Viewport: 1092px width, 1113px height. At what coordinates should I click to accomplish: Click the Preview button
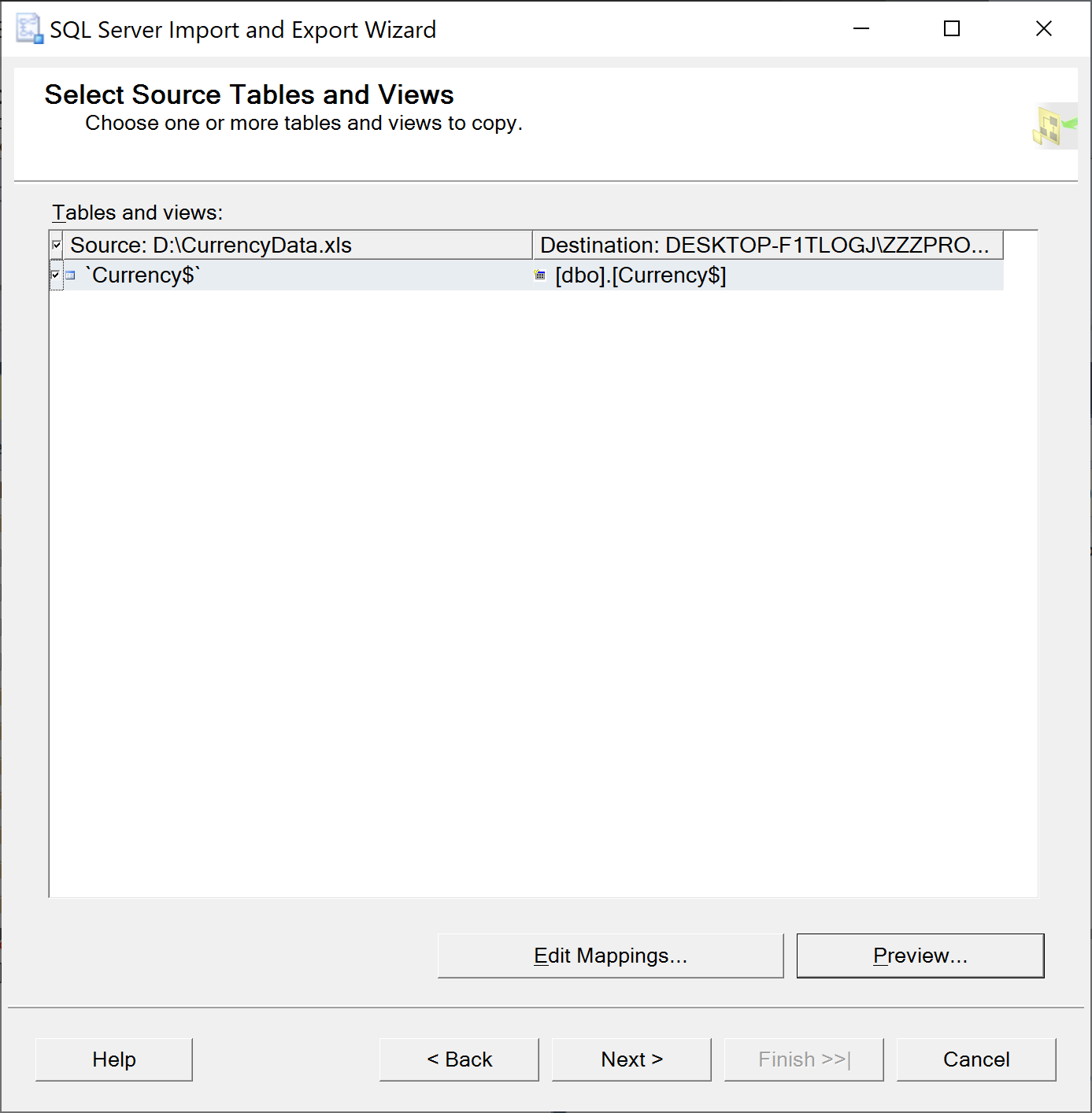[920, 956]
